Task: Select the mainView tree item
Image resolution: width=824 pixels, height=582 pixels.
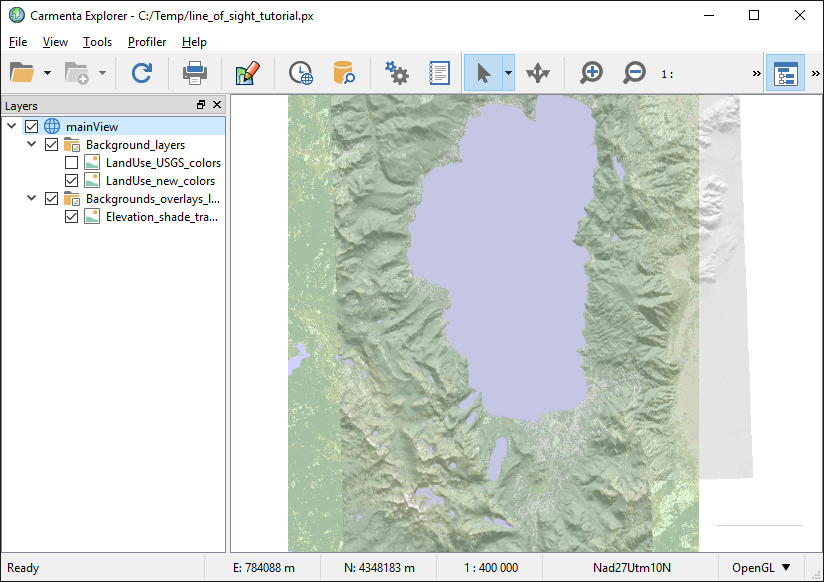Action: click(x=91, y=127)
